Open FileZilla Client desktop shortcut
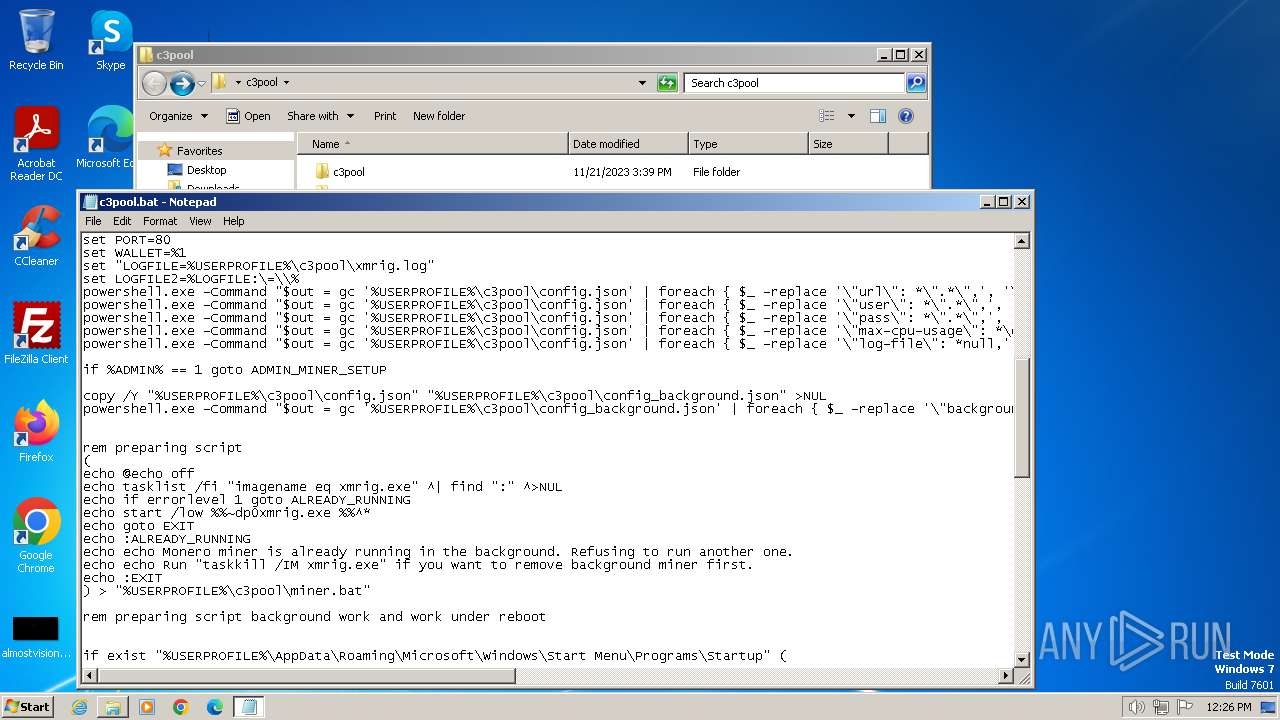The width and height of the screenshot is (1280, 720). tap(36, 334)
